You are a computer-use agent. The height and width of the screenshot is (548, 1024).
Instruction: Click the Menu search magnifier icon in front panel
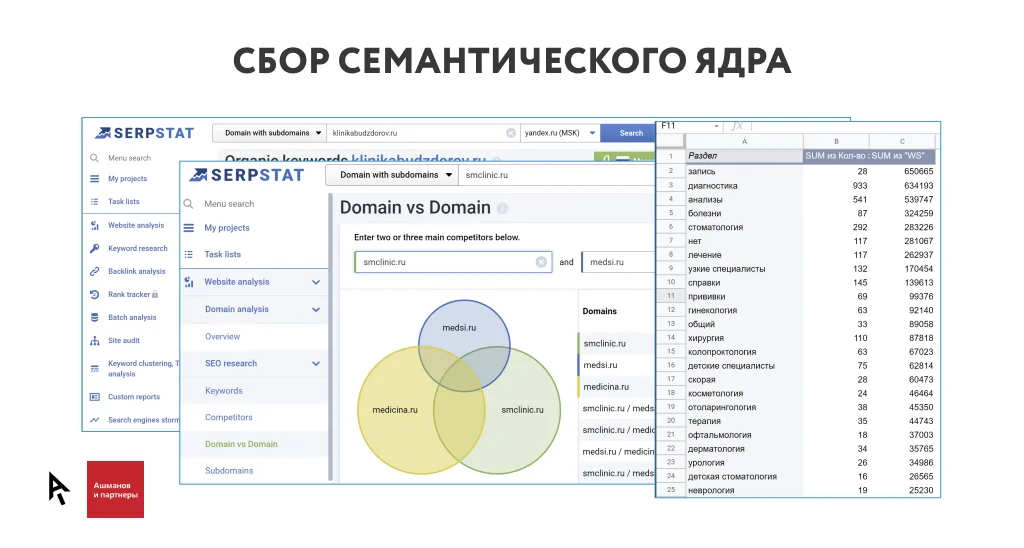coord(188,204)
